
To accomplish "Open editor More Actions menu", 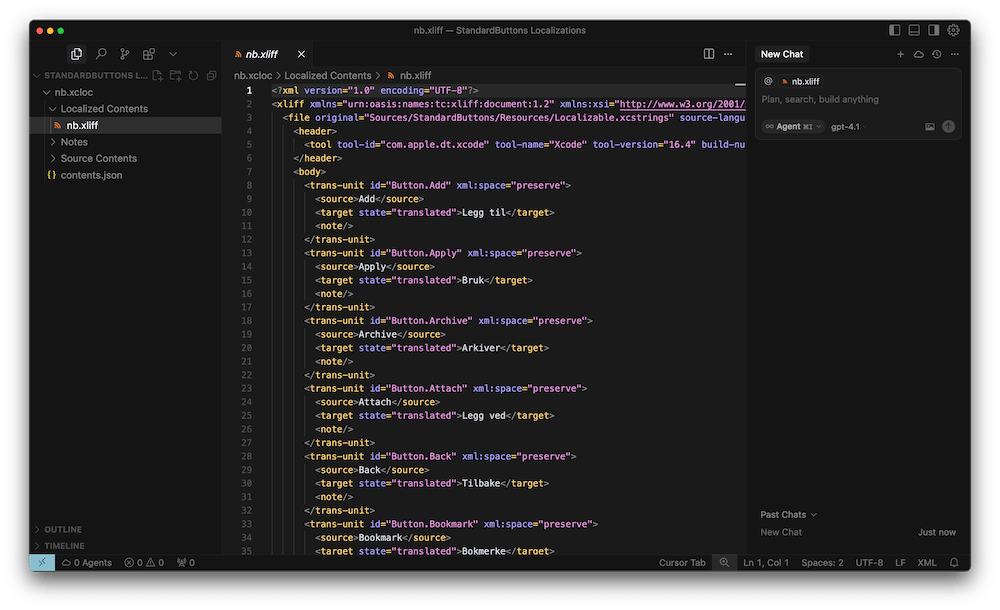I will 728,54.
